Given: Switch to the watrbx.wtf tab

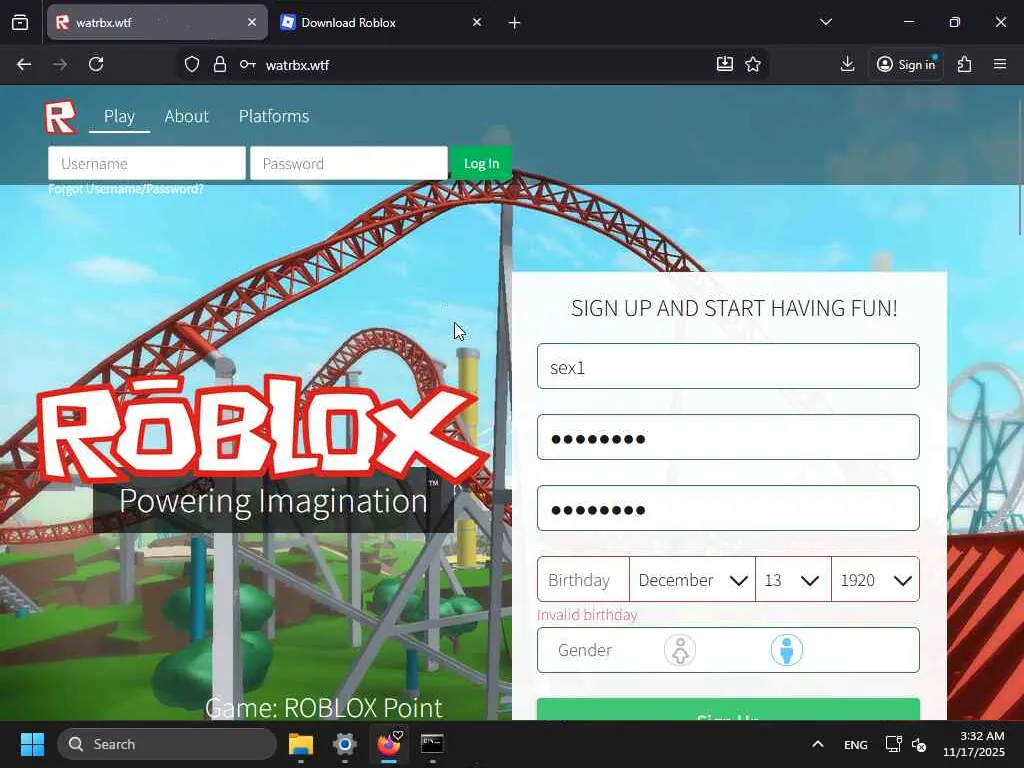Looking at the screenshot, I should pyautogui.click(x=157, y=22).
